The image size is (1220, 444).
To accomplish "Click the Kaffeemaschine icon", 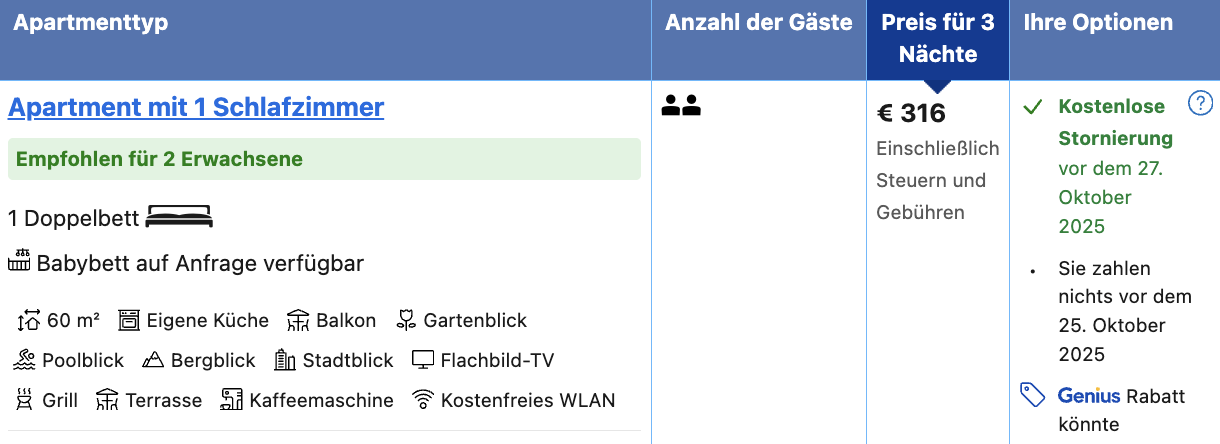I will 232,400.
